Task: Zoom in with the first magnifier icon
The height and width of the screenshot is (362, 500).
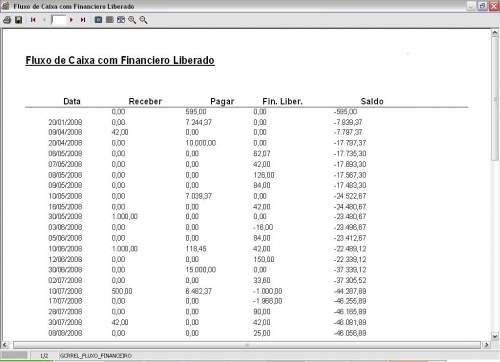Action: click(x=132, y=20)
